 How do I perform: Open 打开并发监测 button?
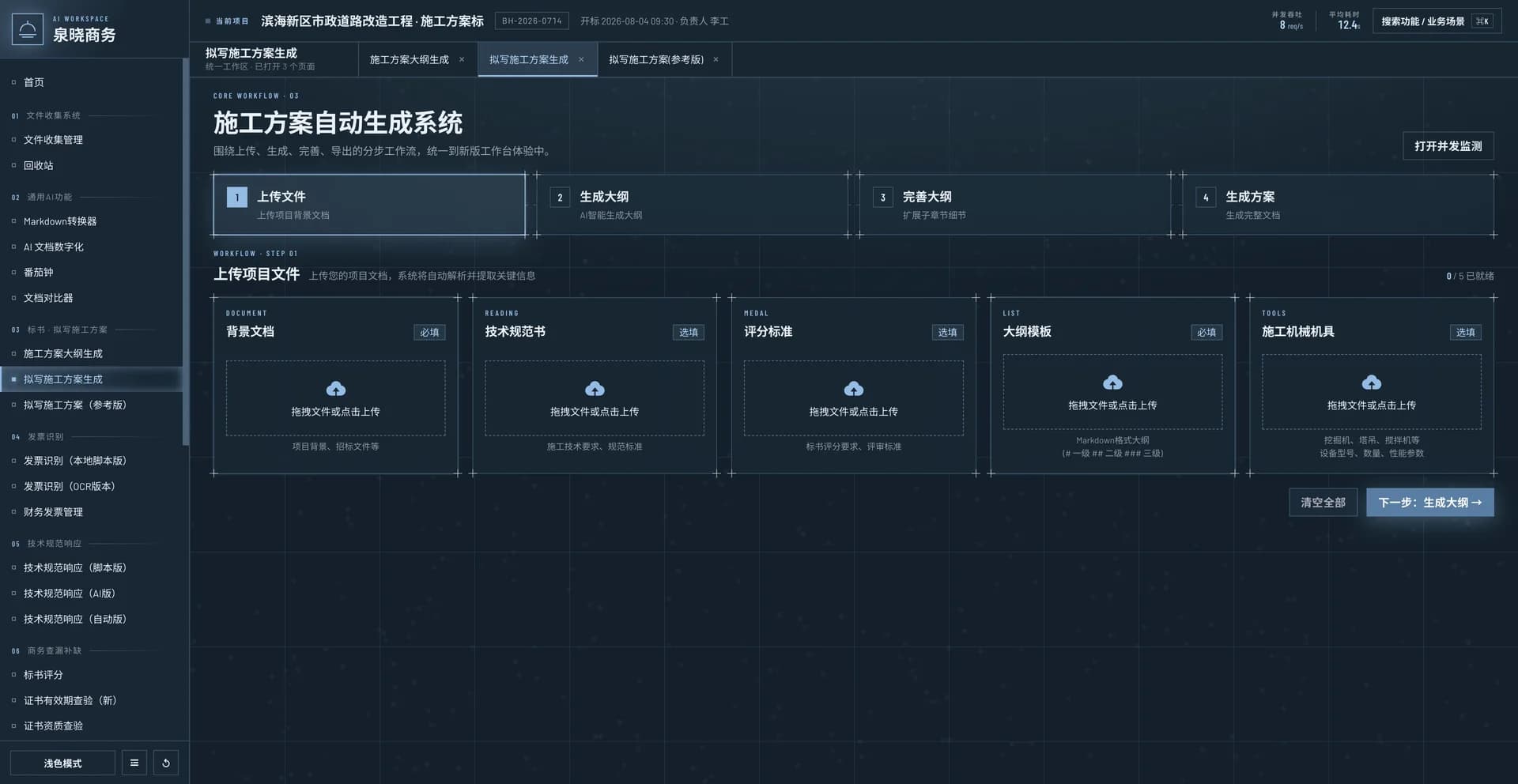1448,146
